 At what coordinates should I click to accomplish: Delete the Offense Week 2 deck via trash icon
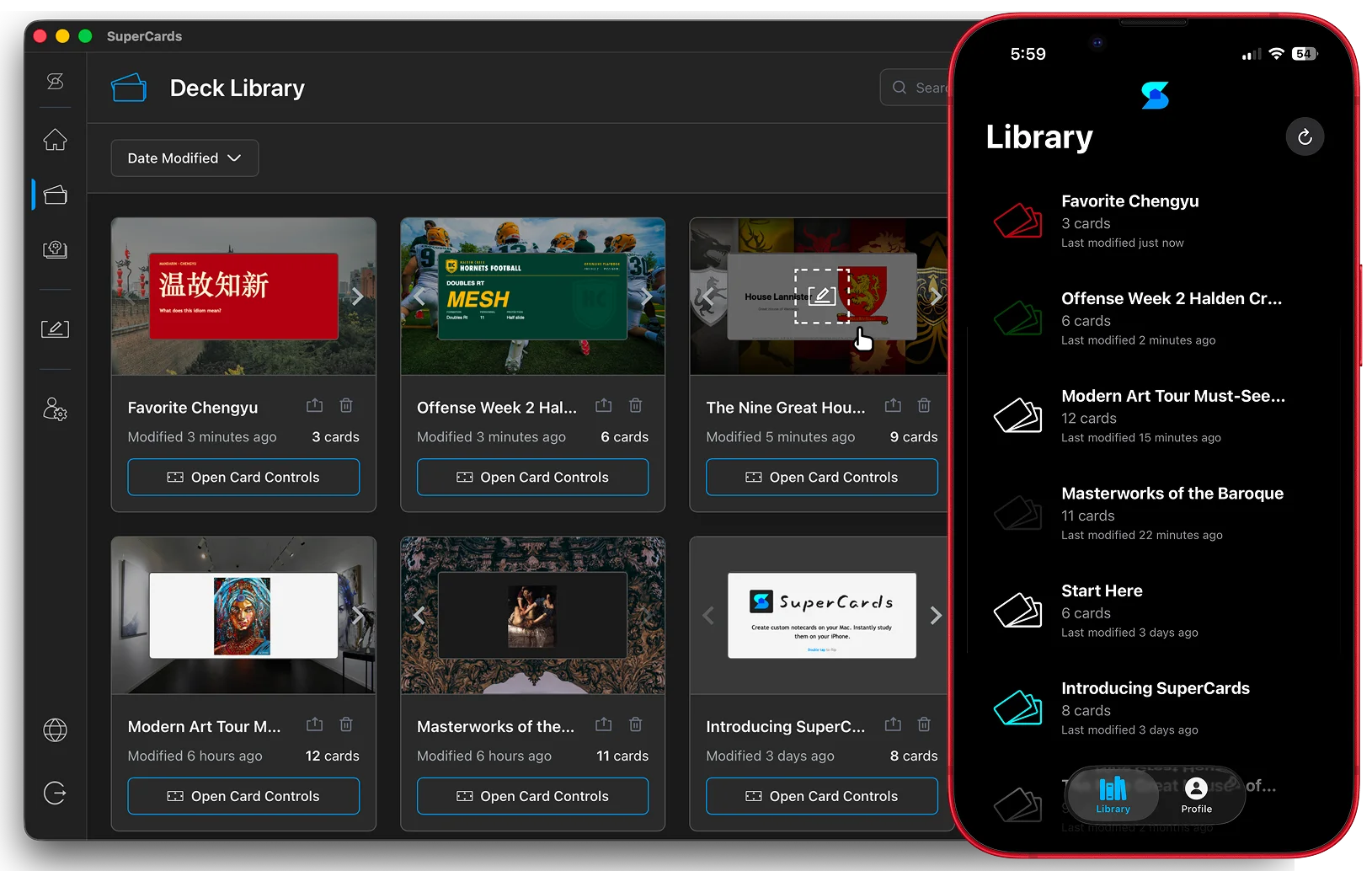pos(636,405)
